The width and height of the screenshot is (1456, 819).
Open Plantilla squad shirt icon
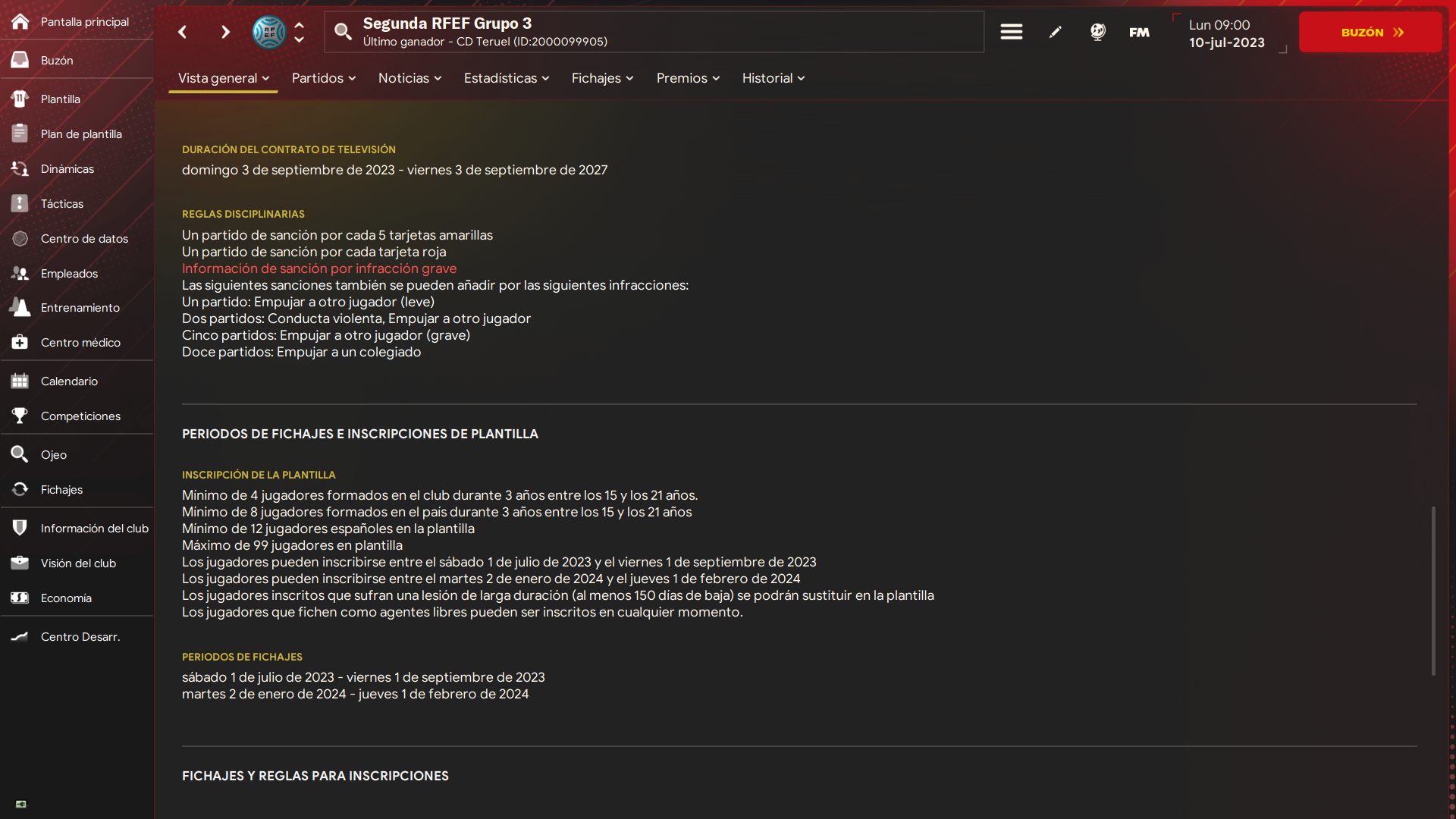pos(20,99)
